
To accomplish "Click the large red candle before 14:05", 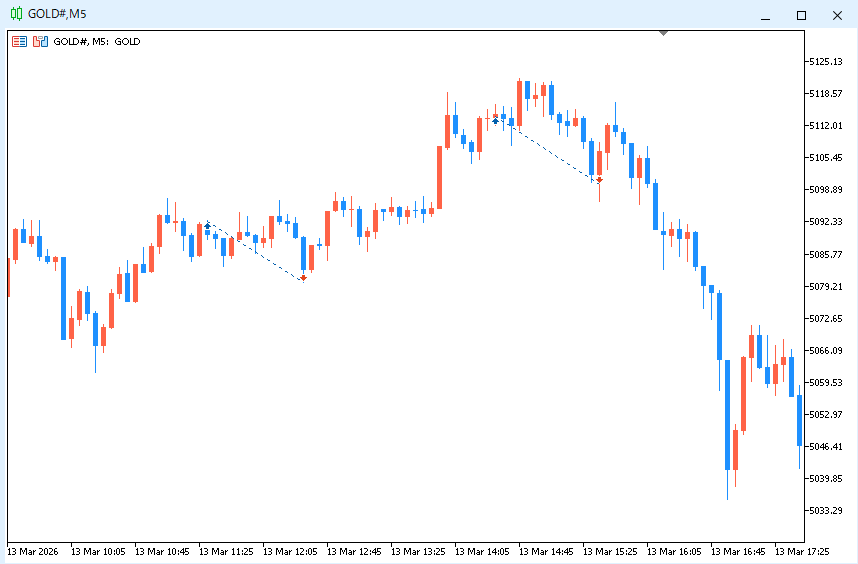I will [x=439, y=177].
